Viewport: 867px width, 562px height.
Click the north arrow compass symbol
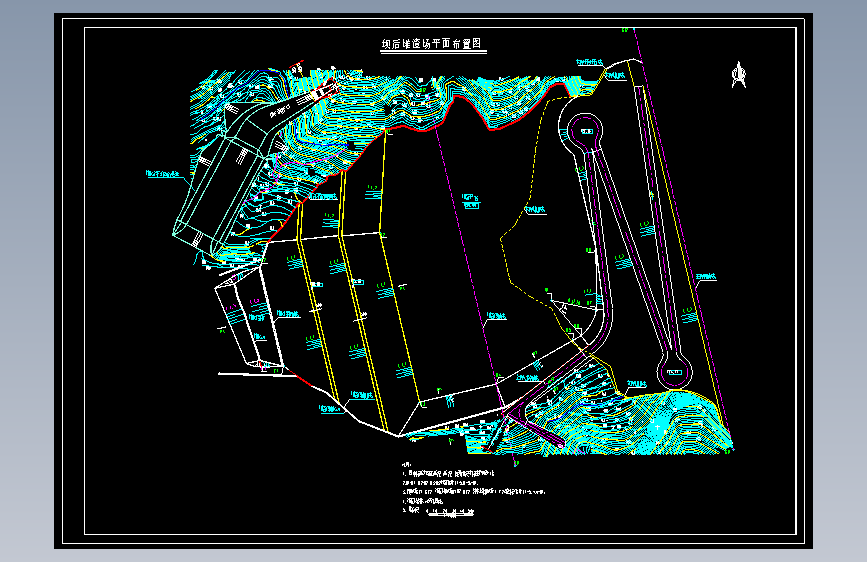click(x=739, y=75)
